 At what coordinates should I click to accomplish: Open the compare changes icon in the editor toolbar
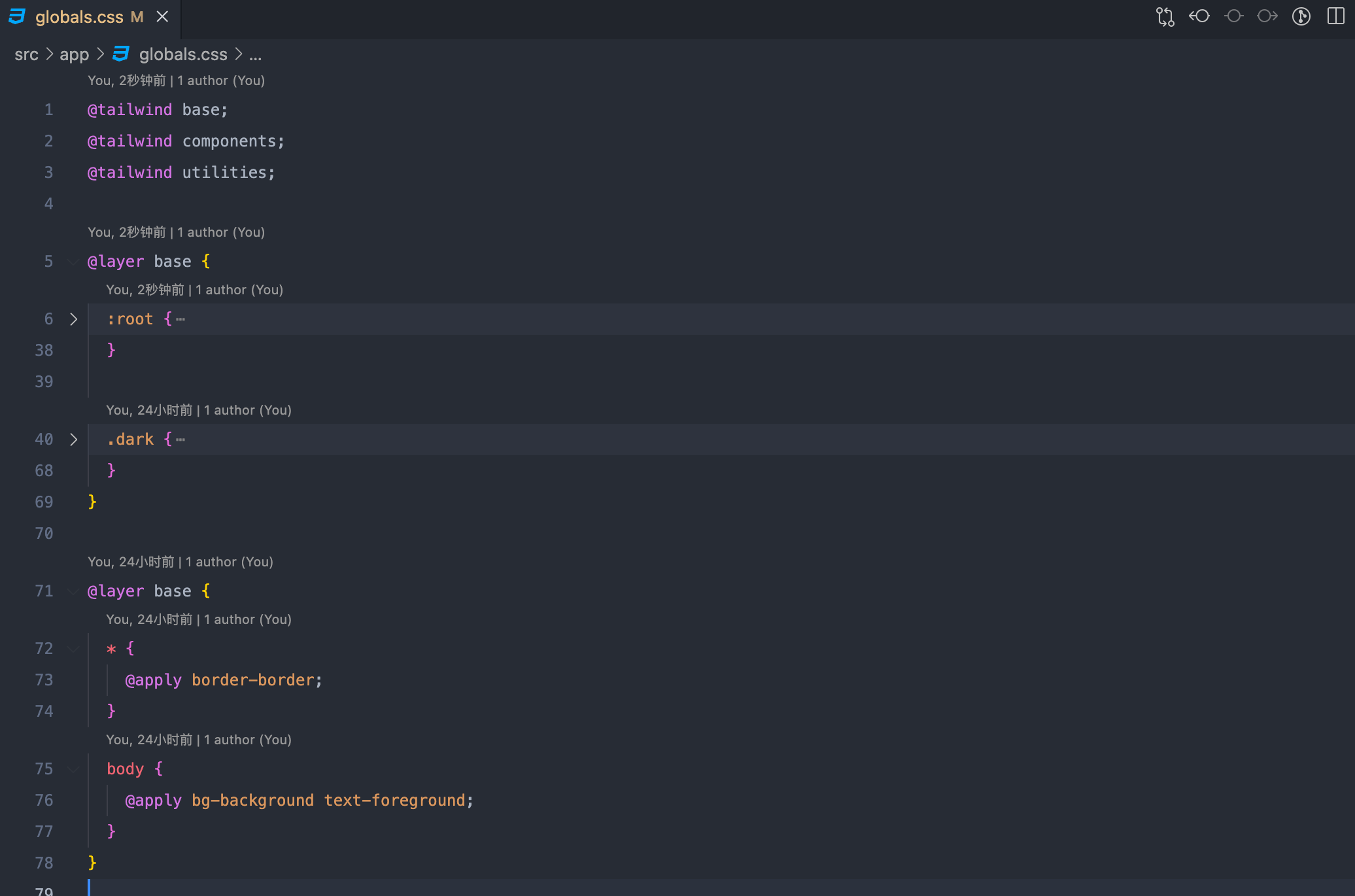coord(1165,16)
